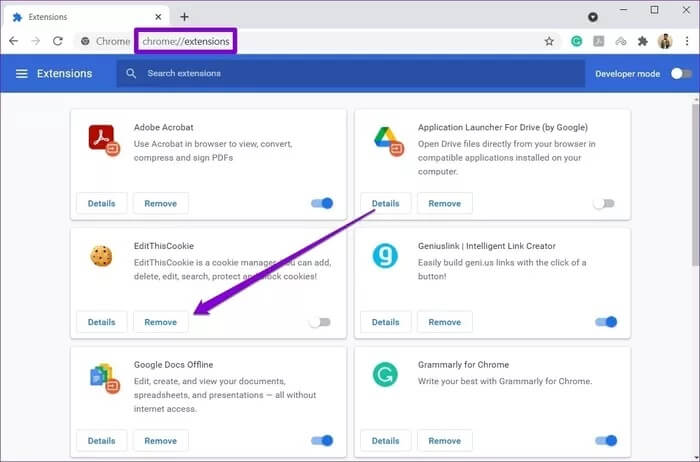This screenshot has width=700, height=462.
Task: Open Details for Adobe Acrobat
Action: pyautogui.click(x=101, y=204)
